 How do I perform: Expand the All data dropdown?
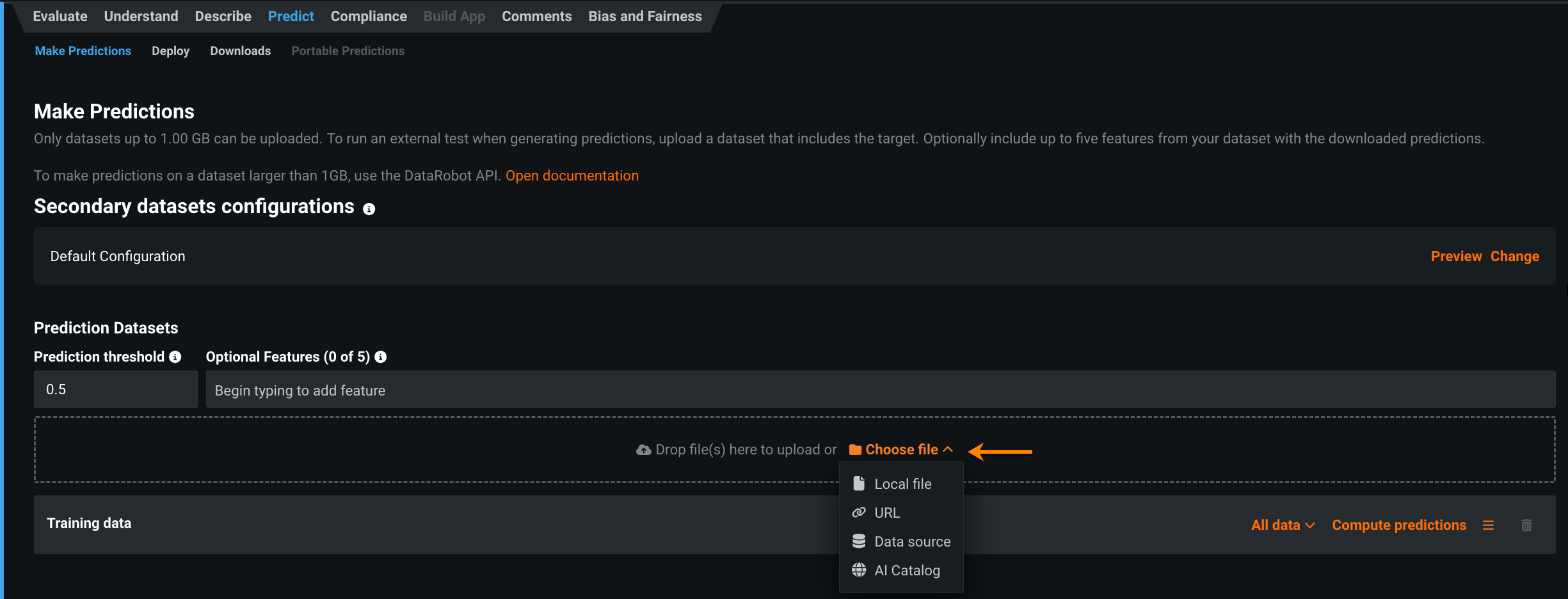click(1283, 525)
